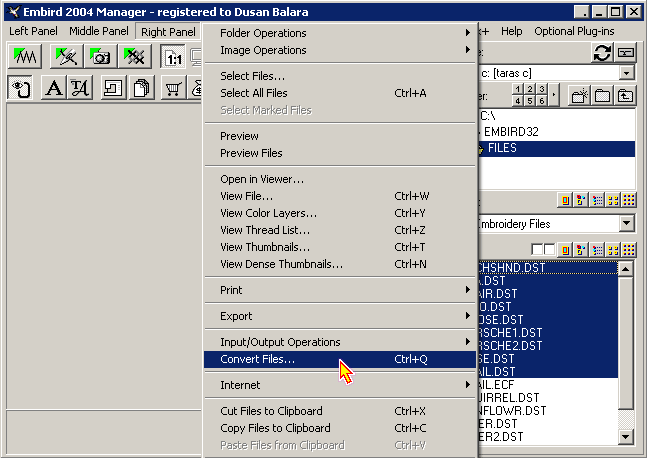
Task: Toggle the 1:1 actual size button
Action: tap(173, 57)
